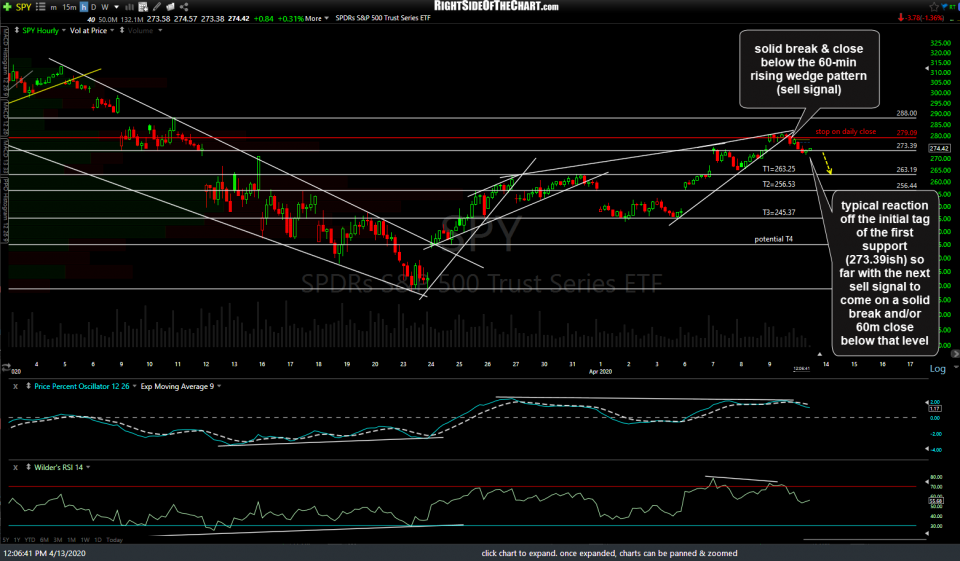Switch timeframe to 15m
The image size is (960, 561).
coord(69,7)
